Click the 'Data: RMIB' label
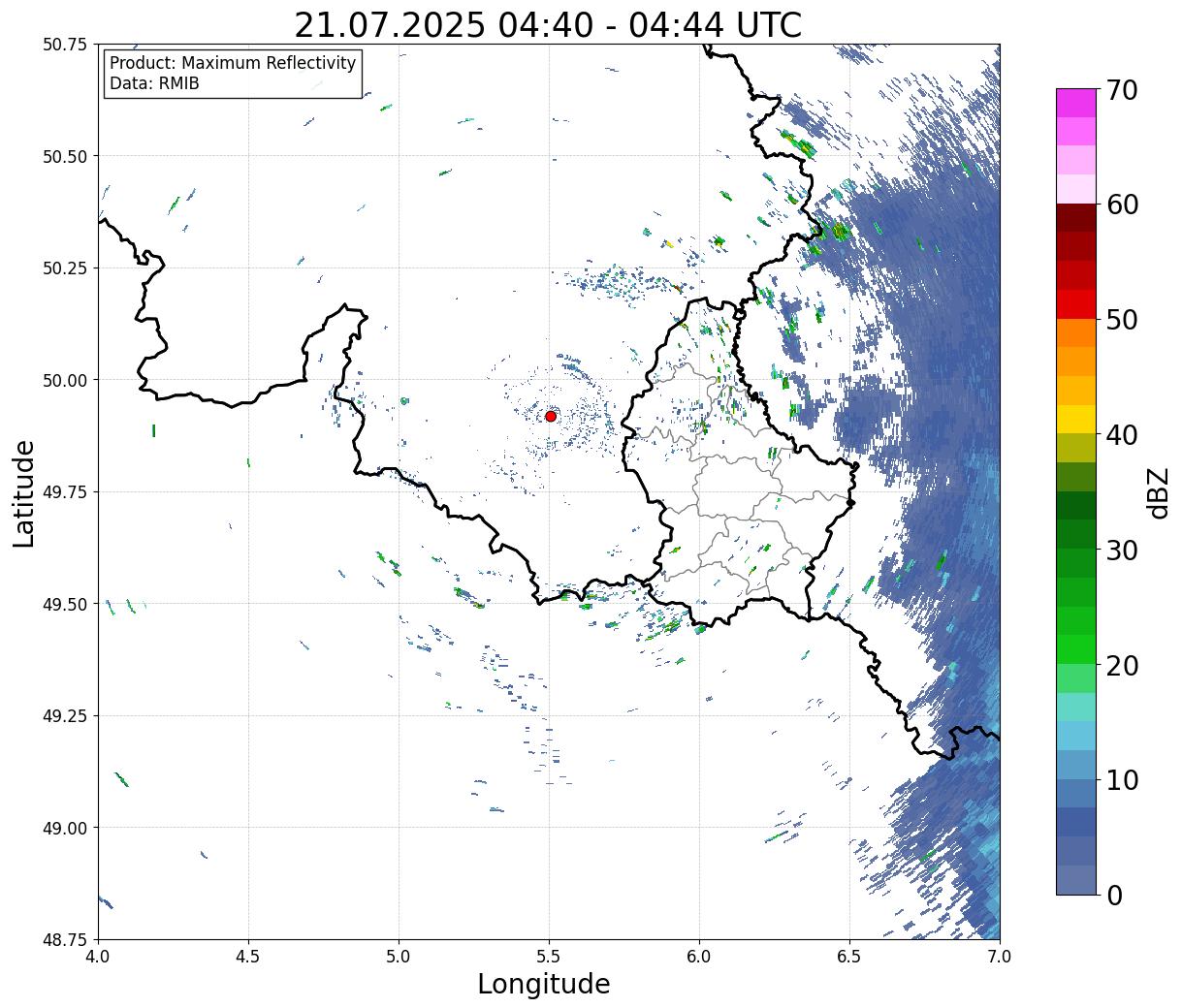Screen dimensions: 1182x1008 click(154, 84)
